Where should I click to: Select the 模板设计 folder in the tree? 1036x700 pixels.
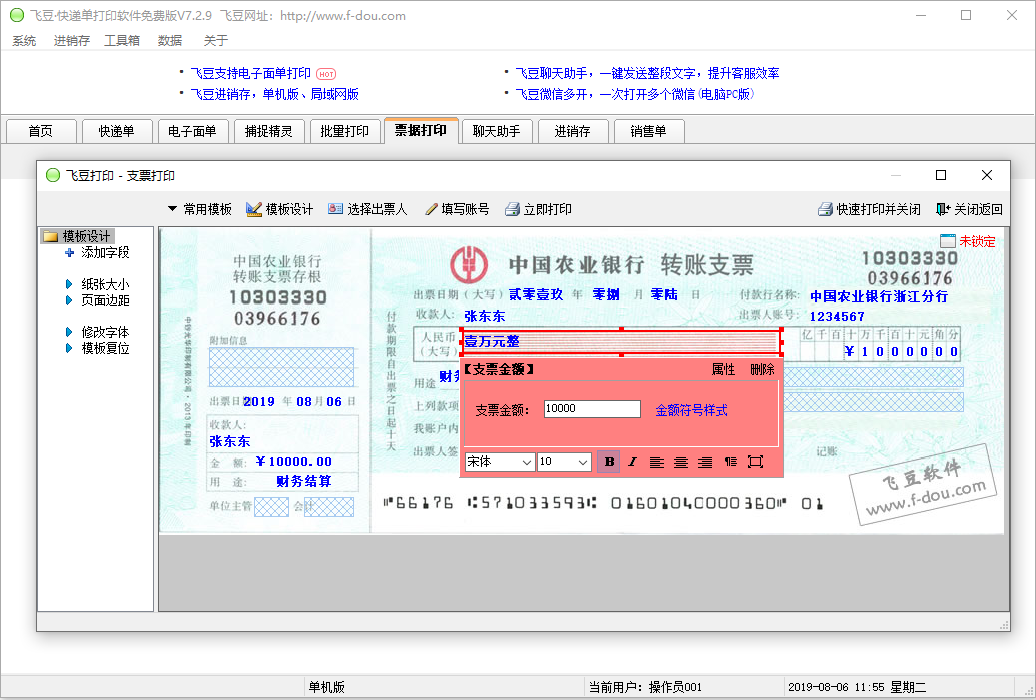pyautogui.click(x=78, y=236)
